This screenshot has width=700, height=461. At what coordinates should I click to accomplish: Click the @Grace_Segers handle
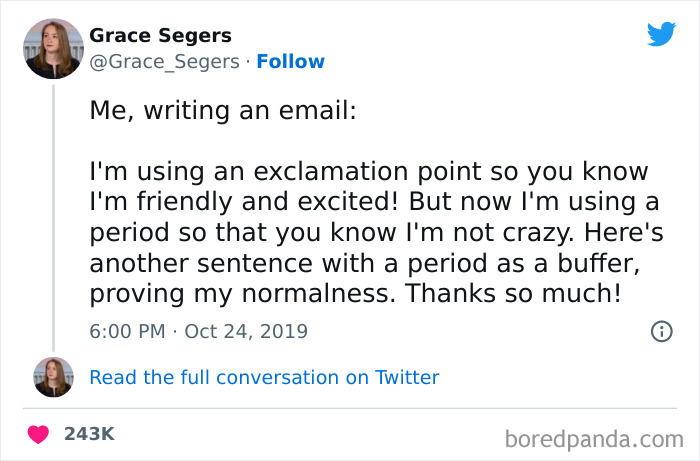coord(164,61)
